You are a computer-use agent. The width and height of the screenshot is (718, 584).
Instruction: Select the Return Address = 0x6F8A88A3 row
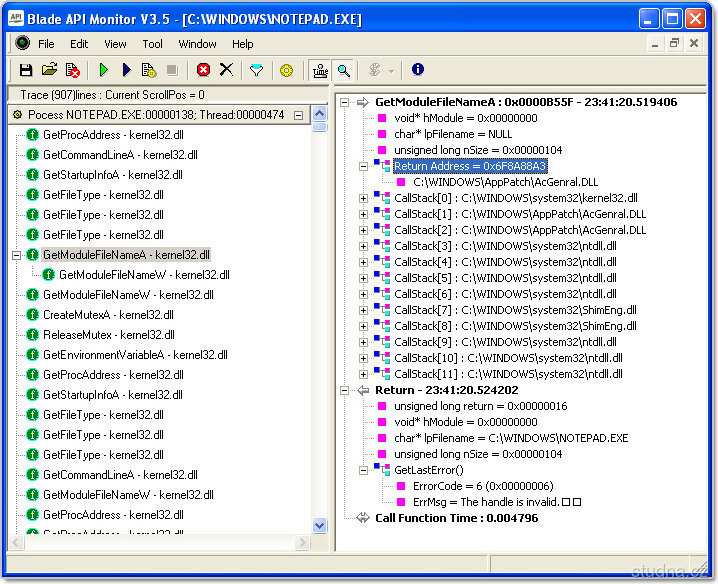click(469, 166)
